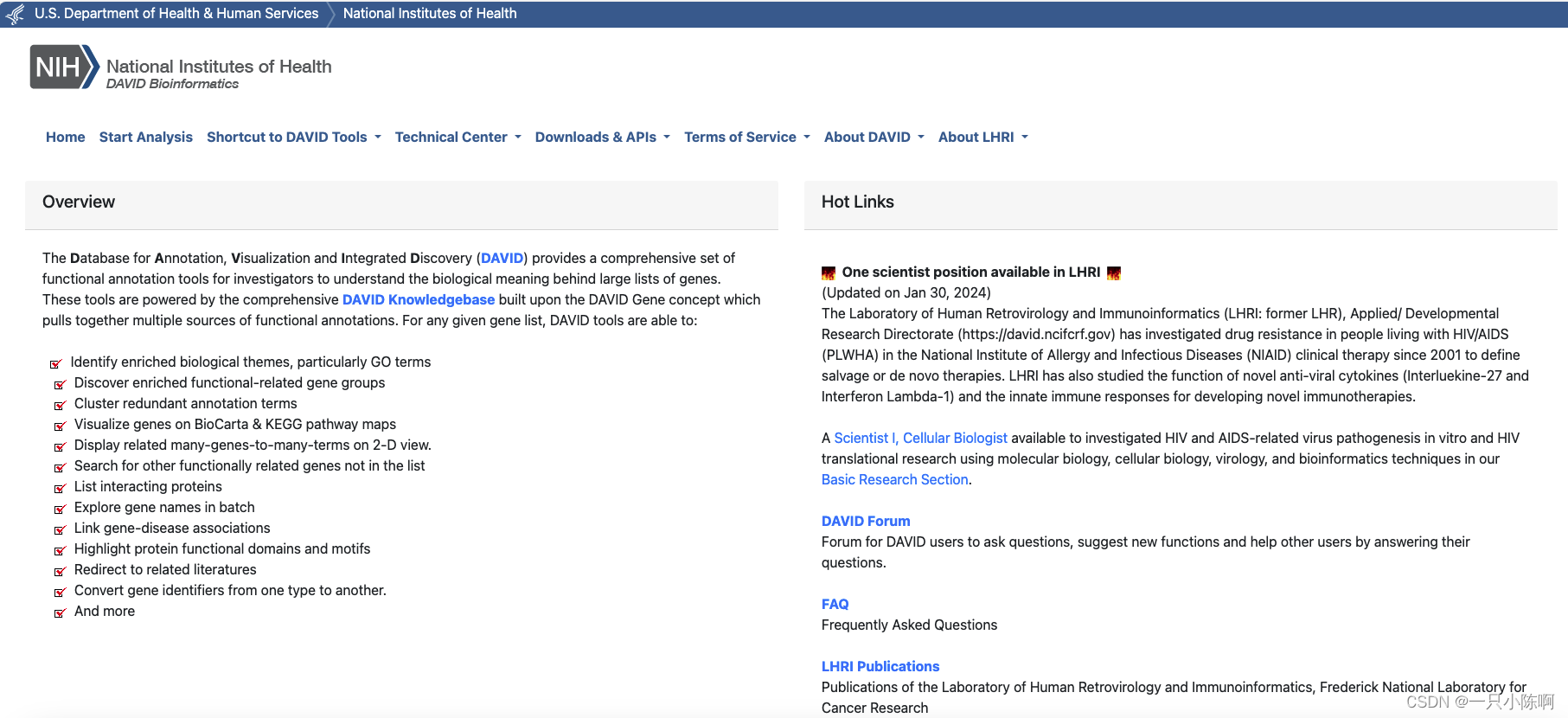Follow the DAVID link in overview text
Screen dimensions: 1568x718
click(502, 258)
